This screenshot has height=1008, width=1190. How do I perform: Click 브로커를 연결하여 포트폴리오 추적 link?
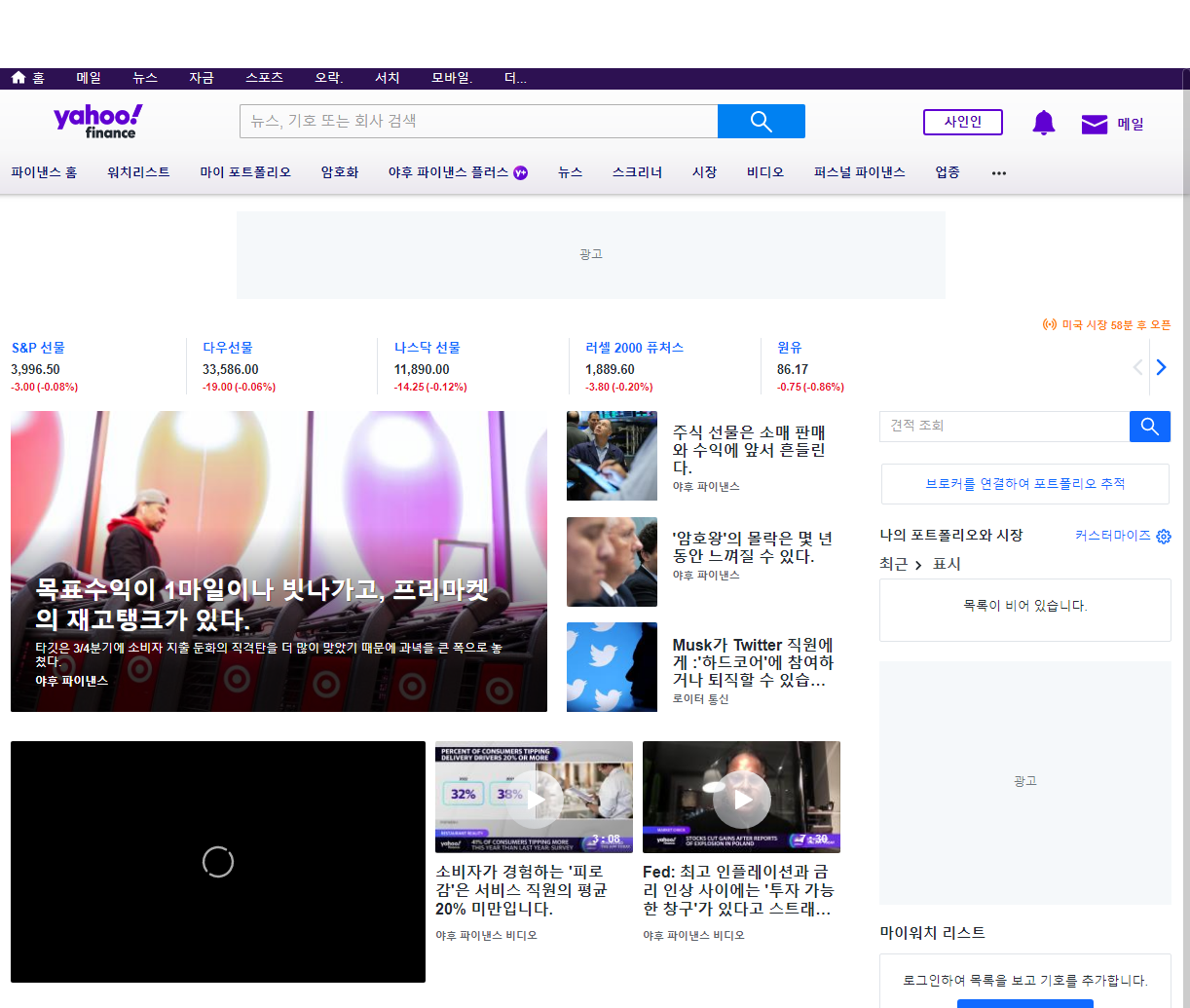[1025, 484]
